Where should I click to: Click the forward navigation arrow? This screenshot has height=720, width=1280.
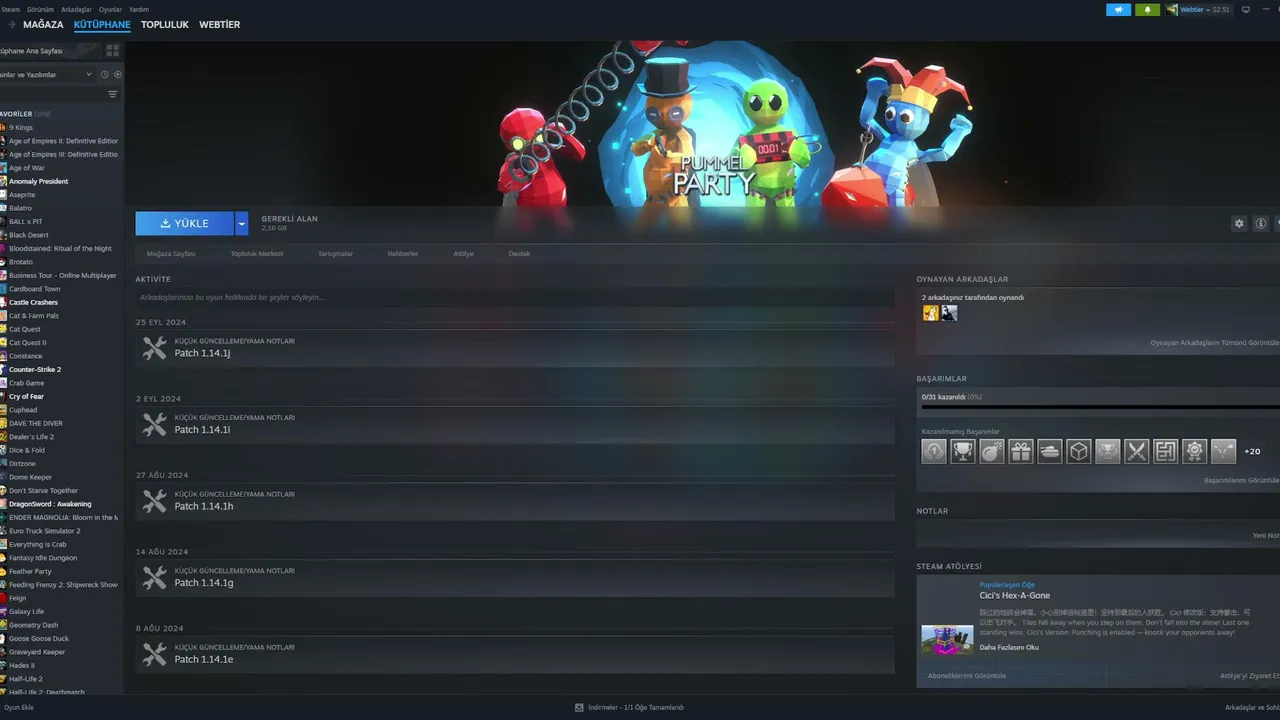click(x=11, y=25)
